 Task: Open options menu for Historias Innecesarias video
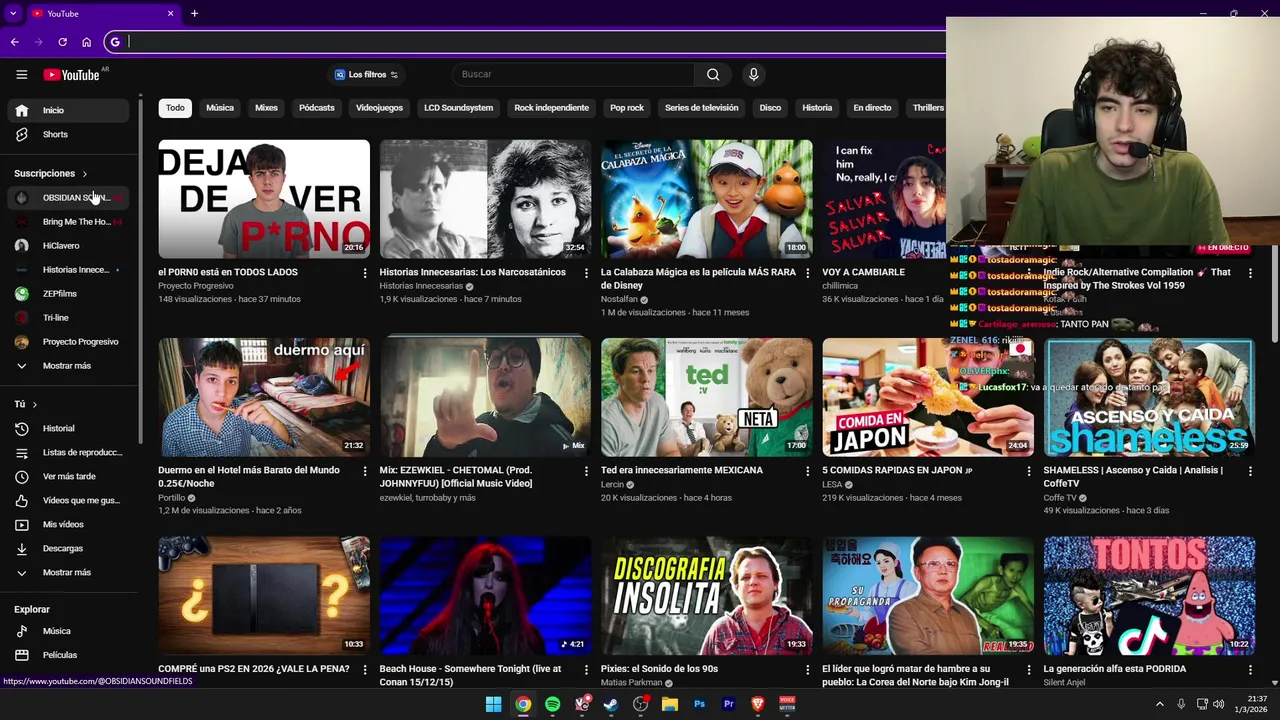pyautogui.click(x=586, y=273)
